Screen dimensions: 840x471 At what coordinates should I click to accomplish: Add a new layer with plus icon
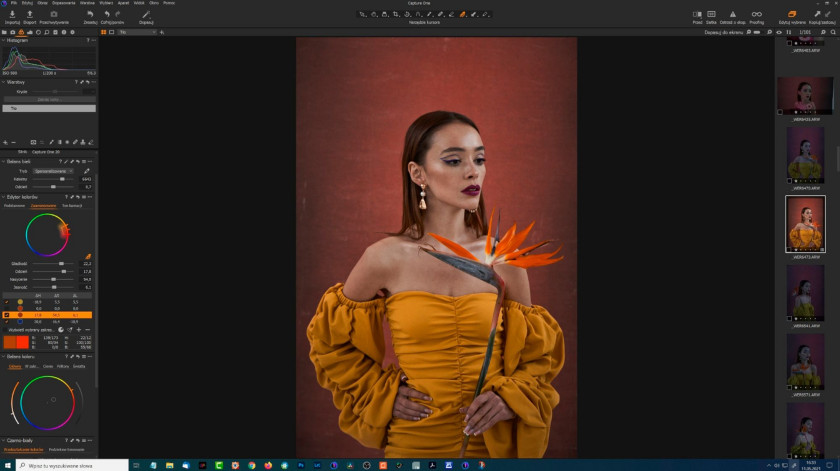[5, 143]
